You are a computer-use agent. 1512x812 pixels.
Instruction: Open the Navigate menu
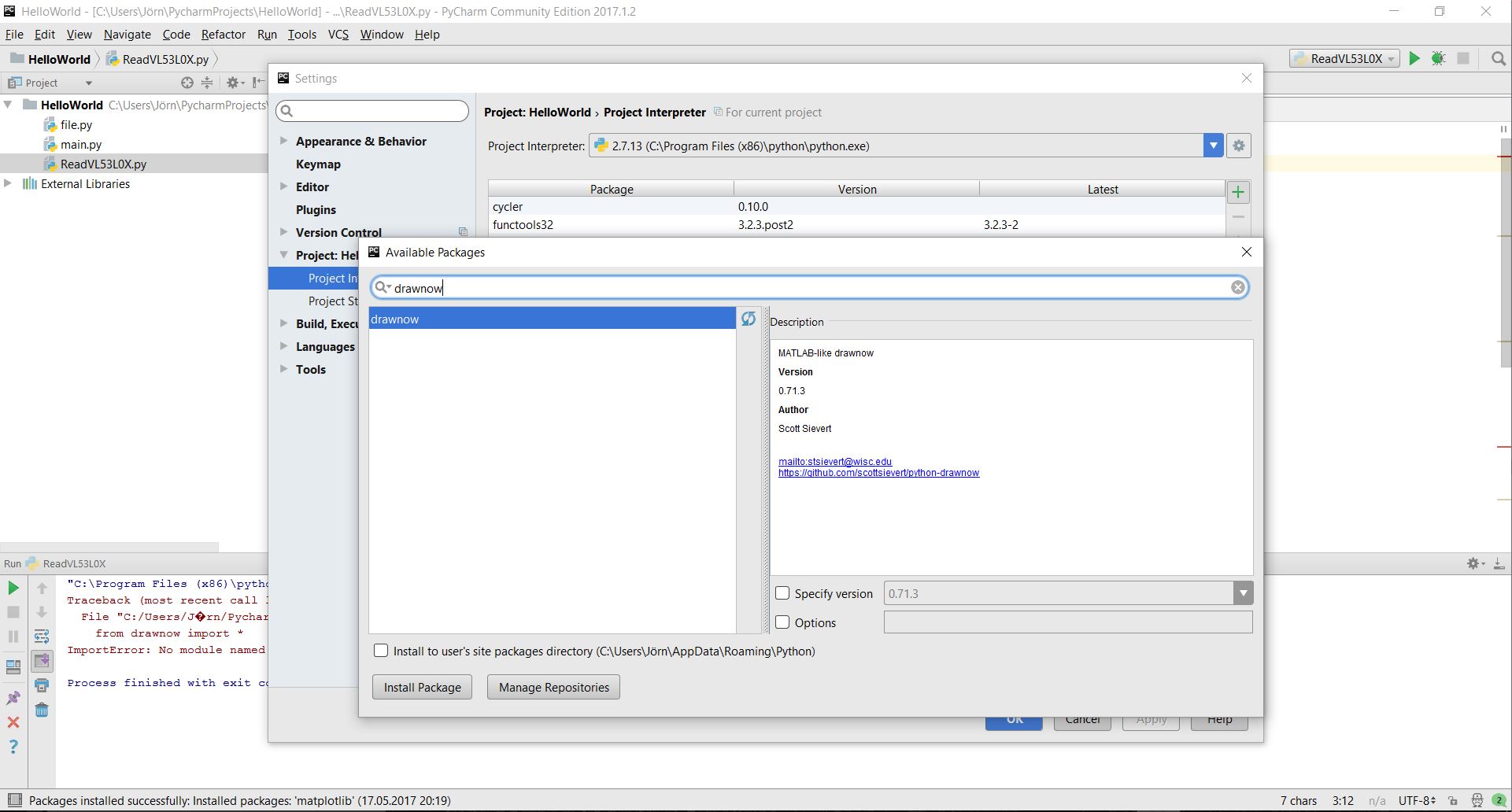click(x=127, y=35)
